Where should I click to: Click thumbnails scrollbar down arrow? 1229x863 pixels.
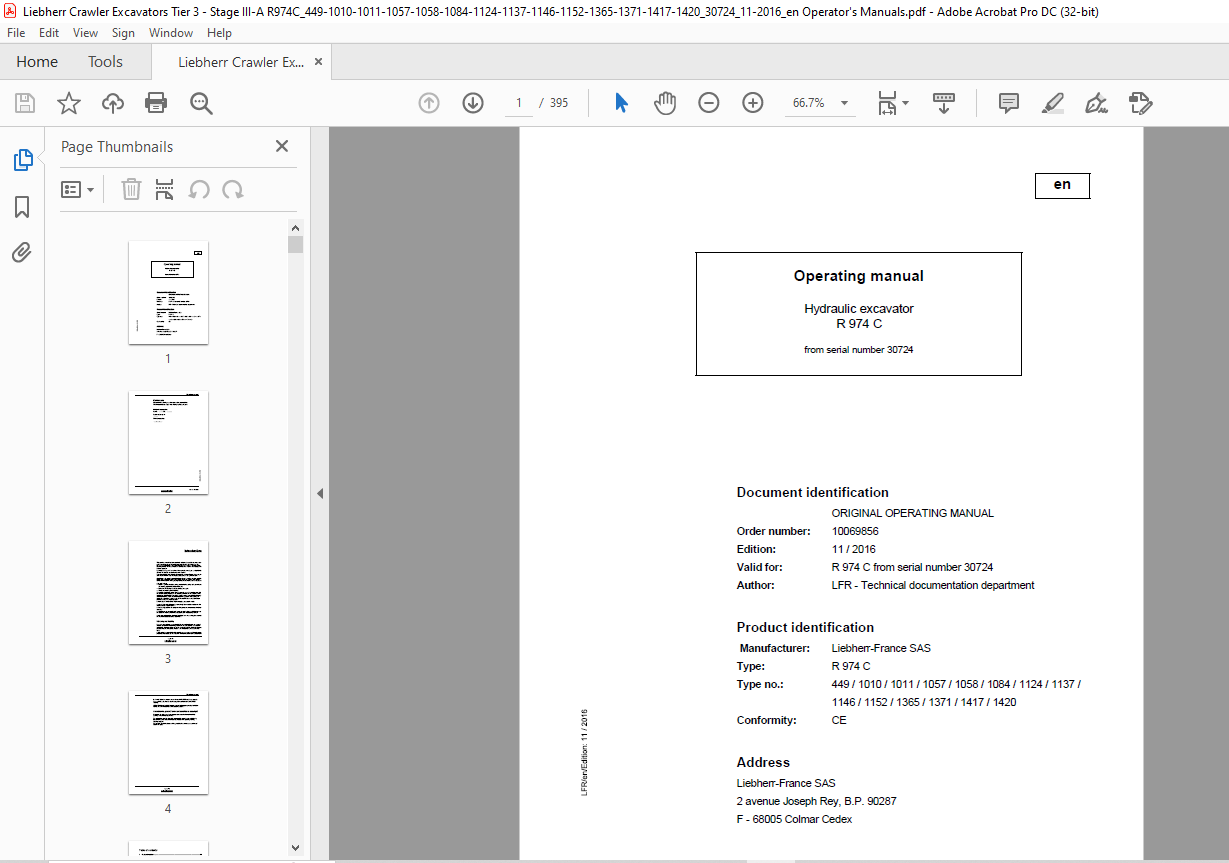[295, 847]
